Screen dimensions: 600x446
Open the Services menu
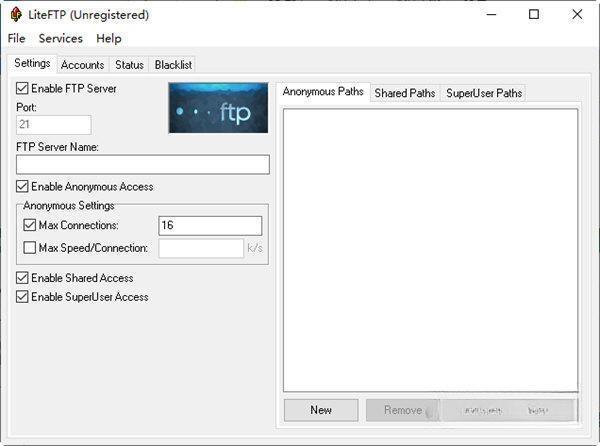point(60,38)
